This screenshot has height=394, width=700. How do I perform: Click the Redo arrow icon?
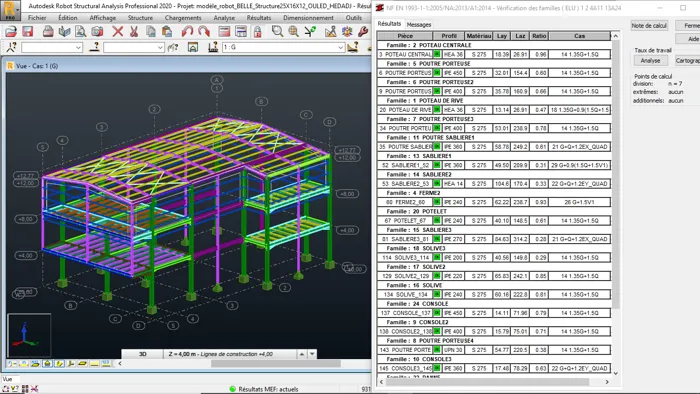click(x=204, y=31)
